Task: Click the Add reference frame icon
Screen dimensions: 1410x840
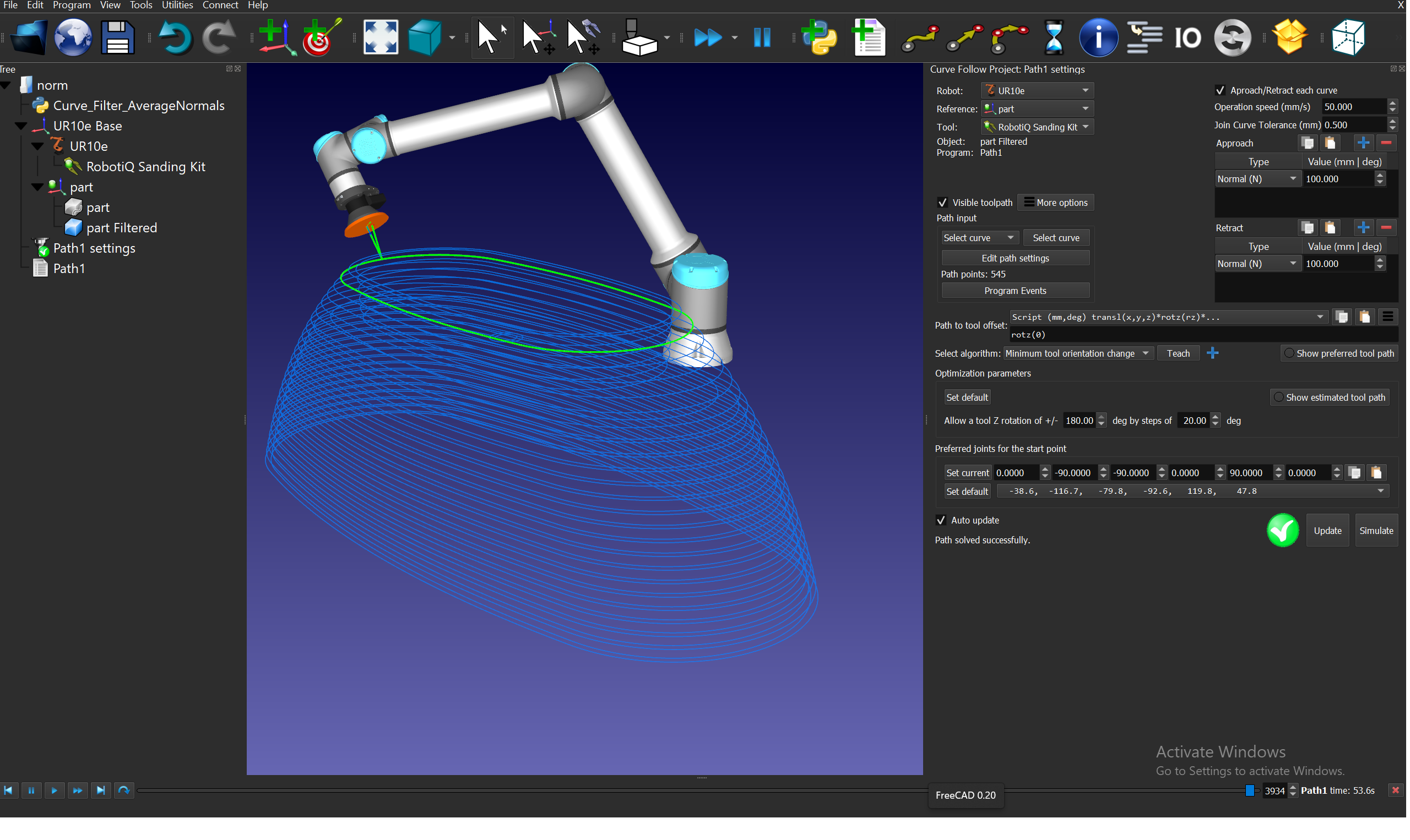Action: [277, 37]
